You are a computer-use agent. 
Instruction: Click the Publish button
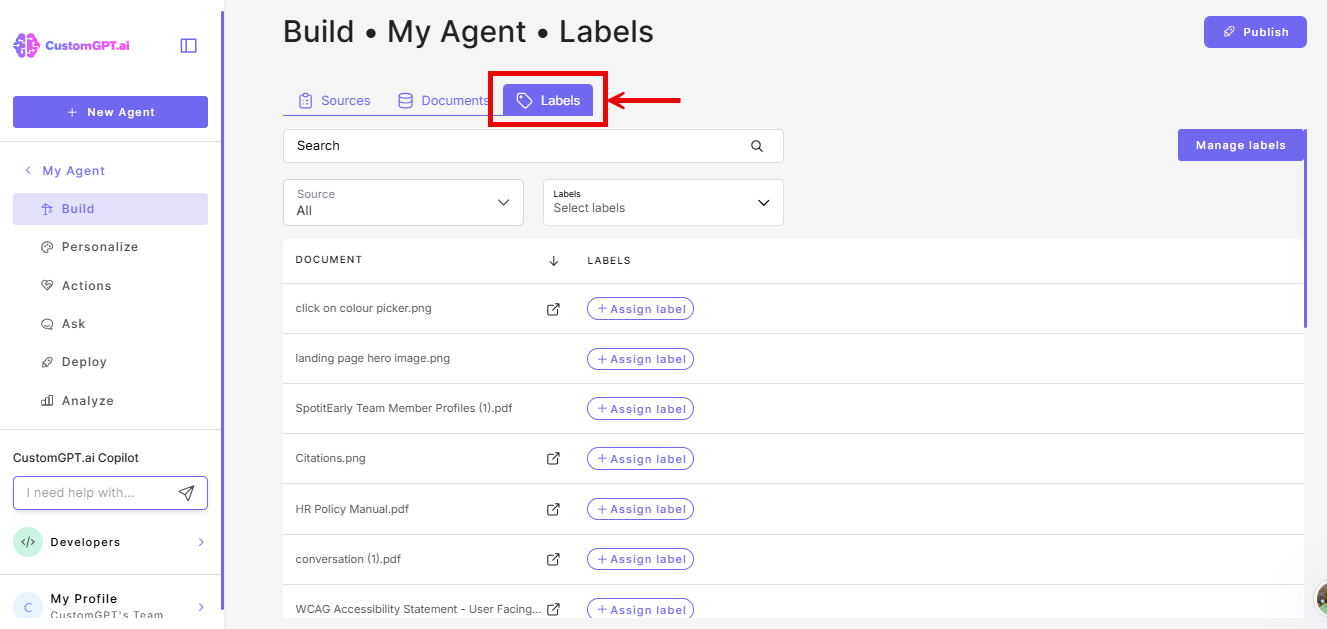point(1254,31)
